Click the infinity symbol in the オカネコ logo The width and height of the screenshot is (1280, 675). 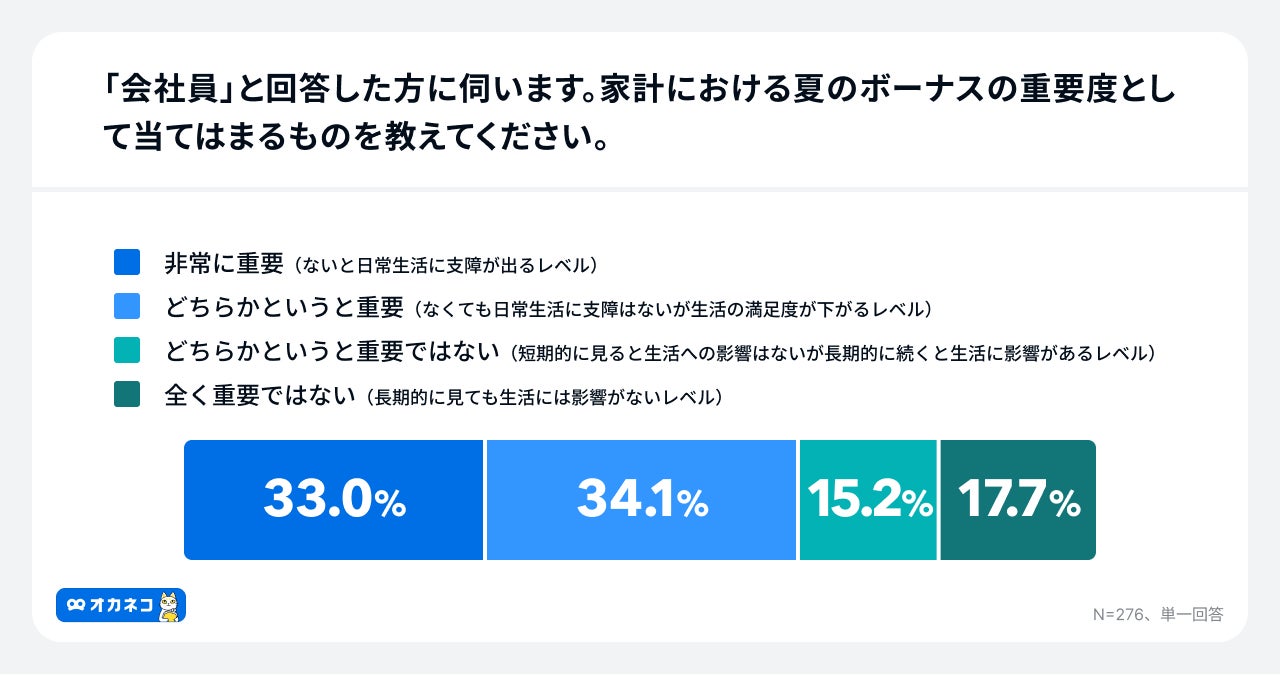(x=76, y=605)
